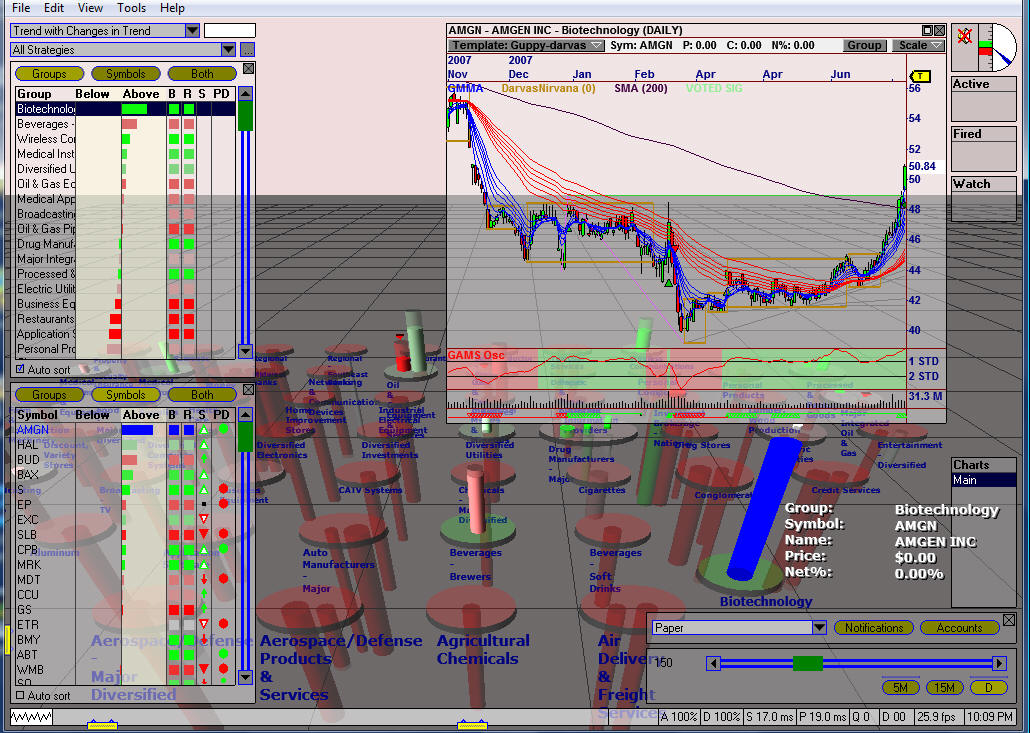Open the View menu
Image resolution: width=1030 pixels, height=733 pixels.
pos(90,8)
